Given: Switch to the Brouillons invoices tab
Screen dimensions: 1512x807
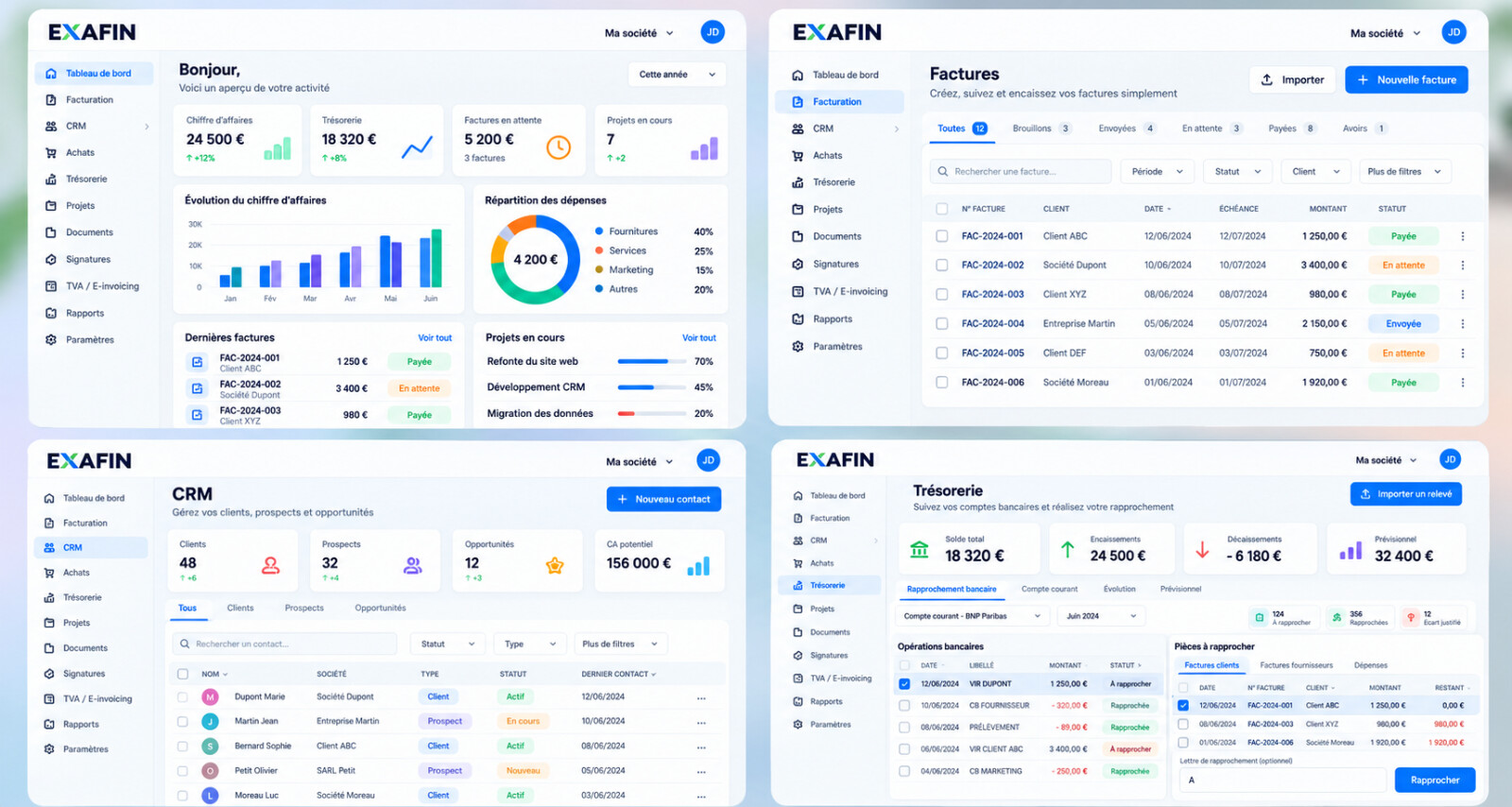Looking at the screenshot, I should point(1041,129).
